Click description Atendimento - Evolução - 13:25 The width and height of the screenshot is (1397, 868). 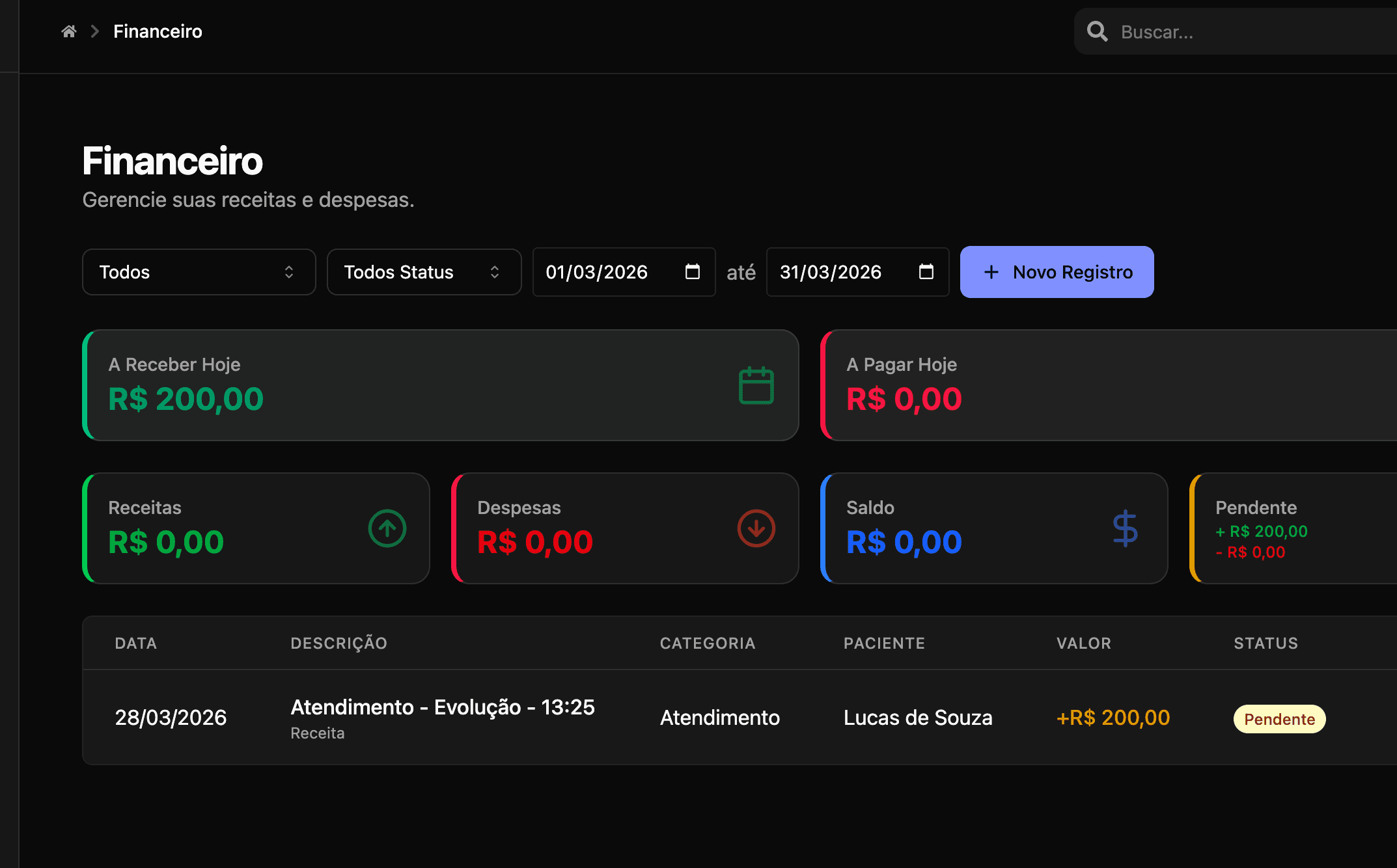point(443,707)
